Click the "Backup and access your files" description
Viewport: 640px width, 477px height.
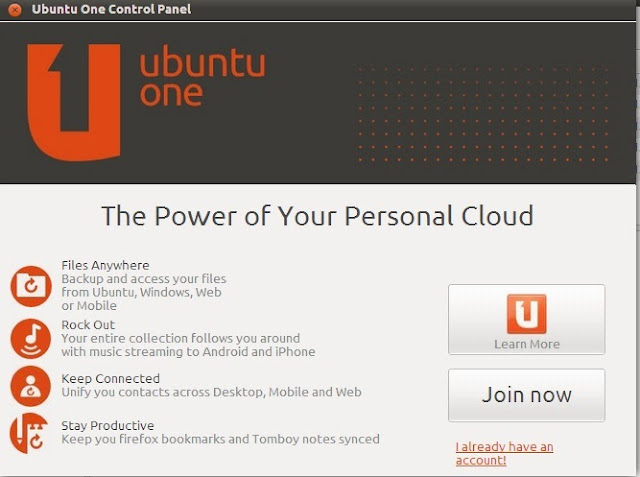[144, 279]
